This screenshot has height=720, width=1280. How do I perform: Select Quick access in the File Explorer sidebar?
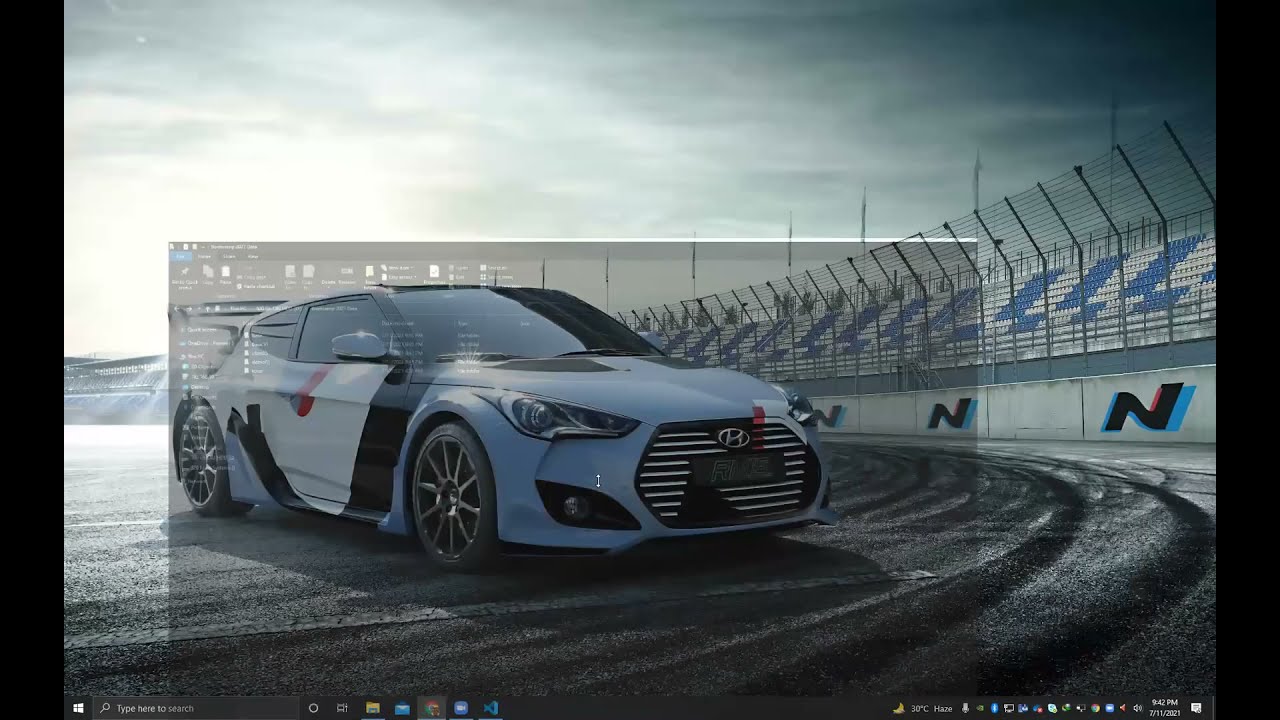coord(202,329)
